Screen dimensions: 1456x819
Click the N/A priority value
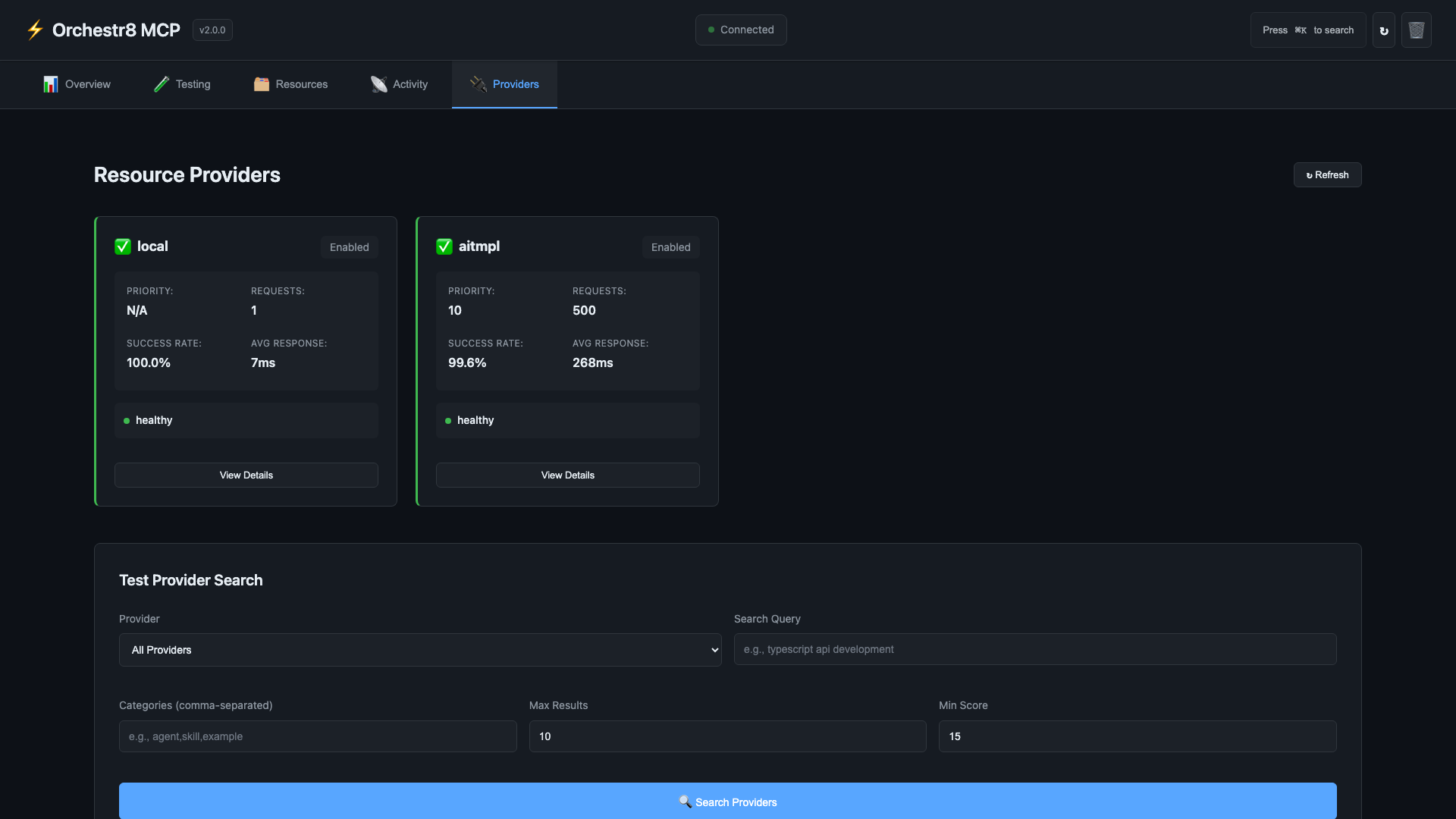point(137,311)
